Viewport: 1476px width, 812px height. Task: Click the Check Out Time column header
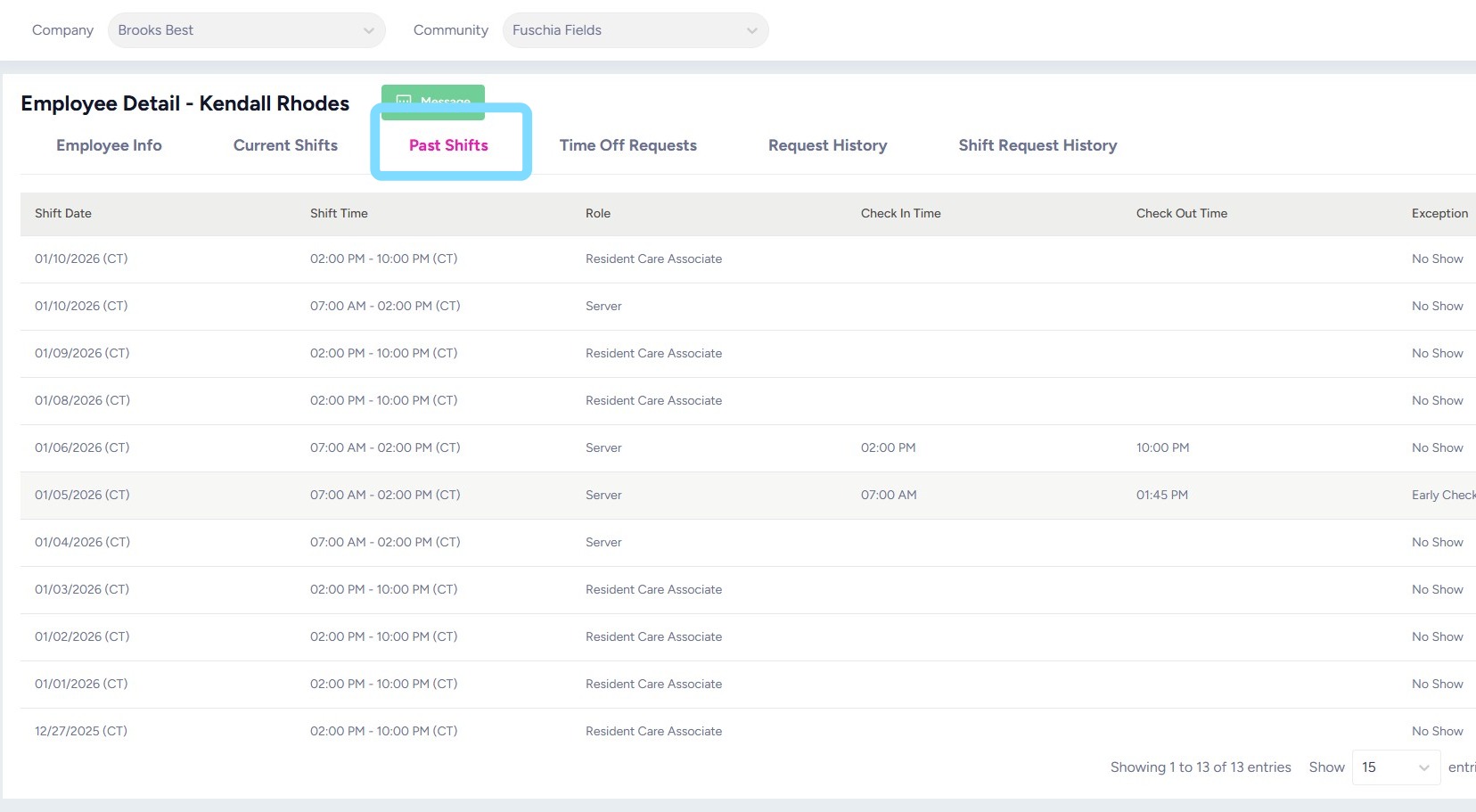(1181, 213)
